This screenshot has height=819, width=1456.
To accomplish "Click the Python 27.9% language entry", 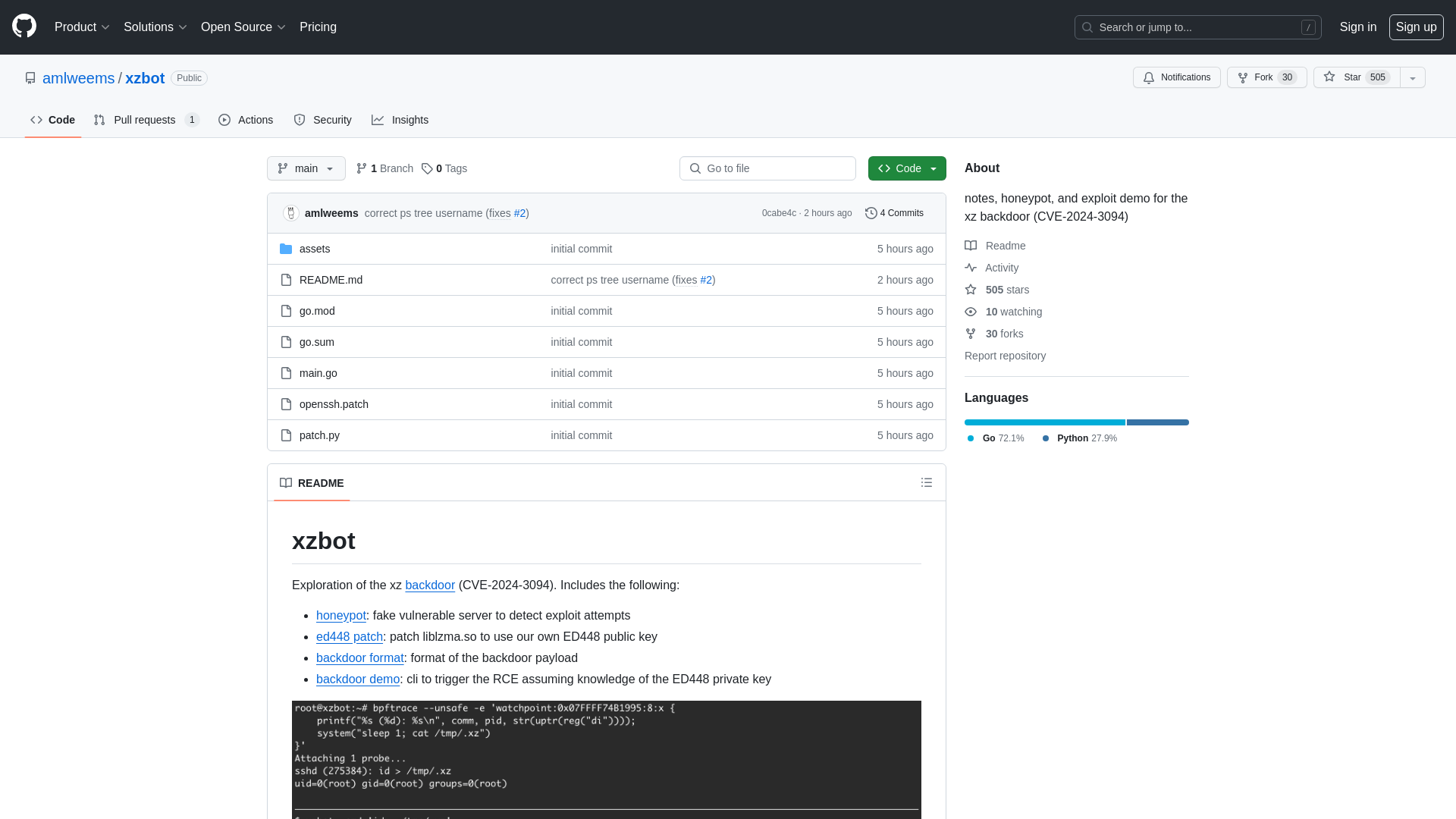I will coord(1080,438).
